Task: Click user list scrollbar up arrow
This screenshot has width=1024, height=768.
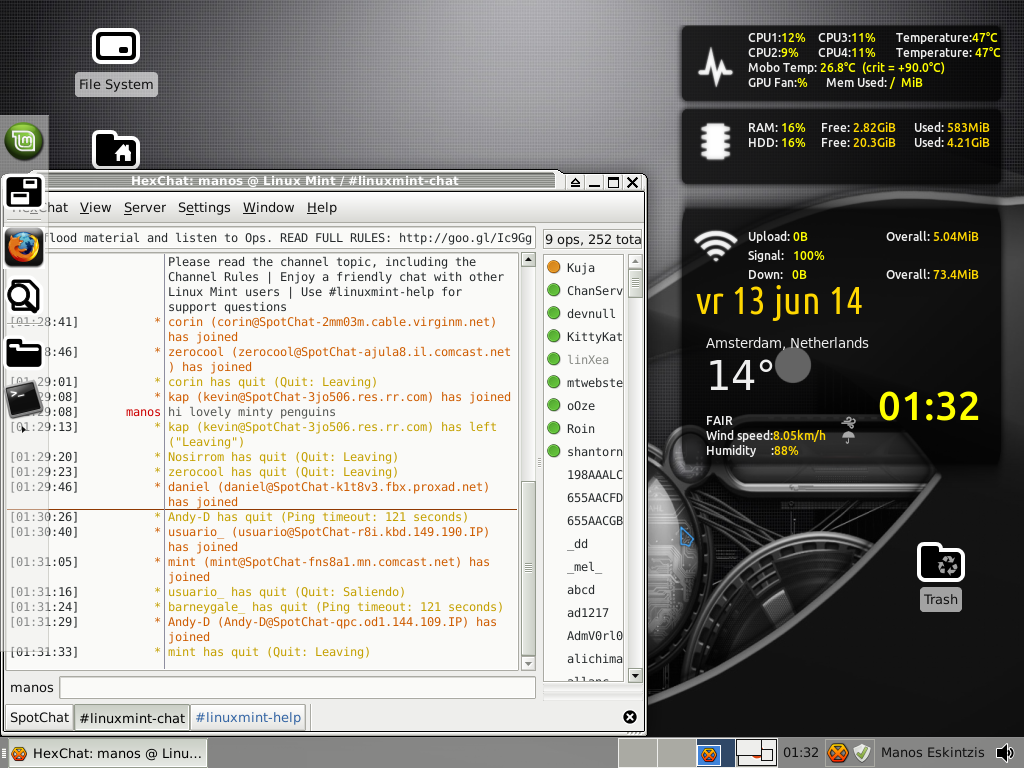Action: [x=635, y=261]
